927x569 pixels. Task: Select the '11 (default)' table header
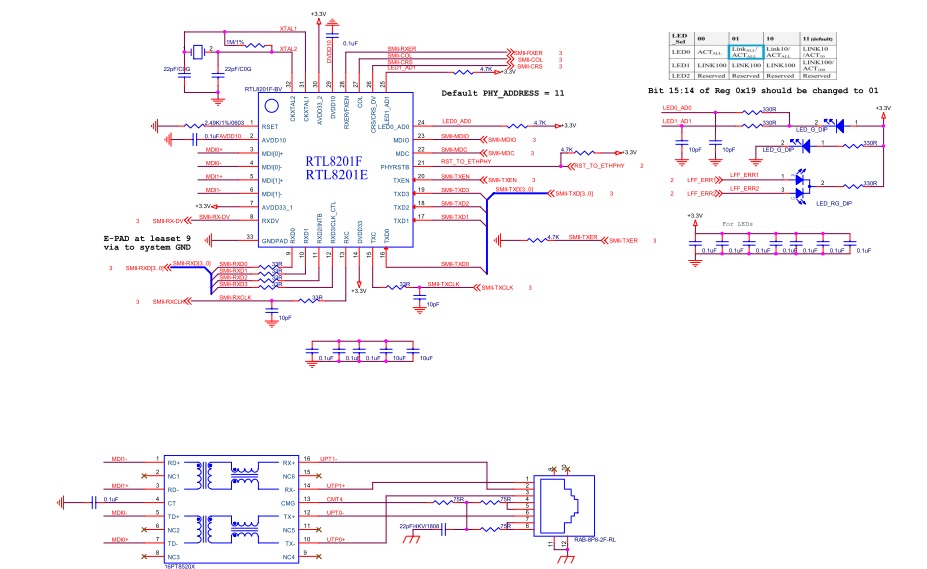tap(818, 38)
